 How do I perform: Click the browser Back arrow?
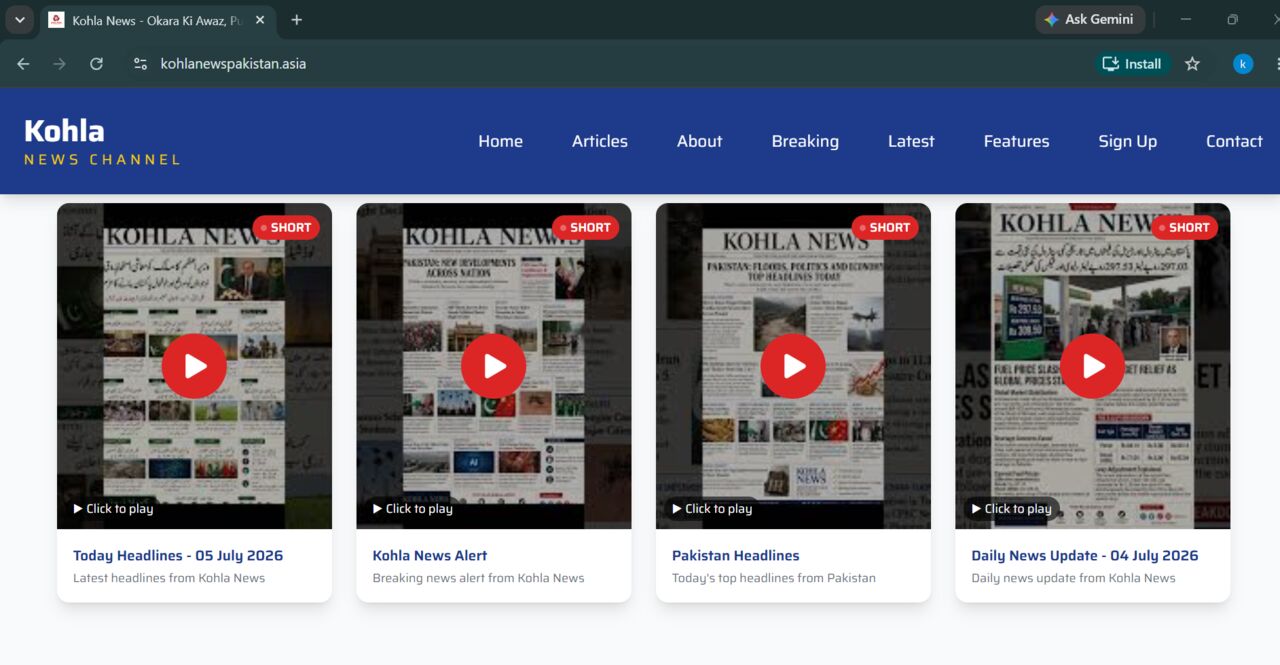[x=23, y=64]
